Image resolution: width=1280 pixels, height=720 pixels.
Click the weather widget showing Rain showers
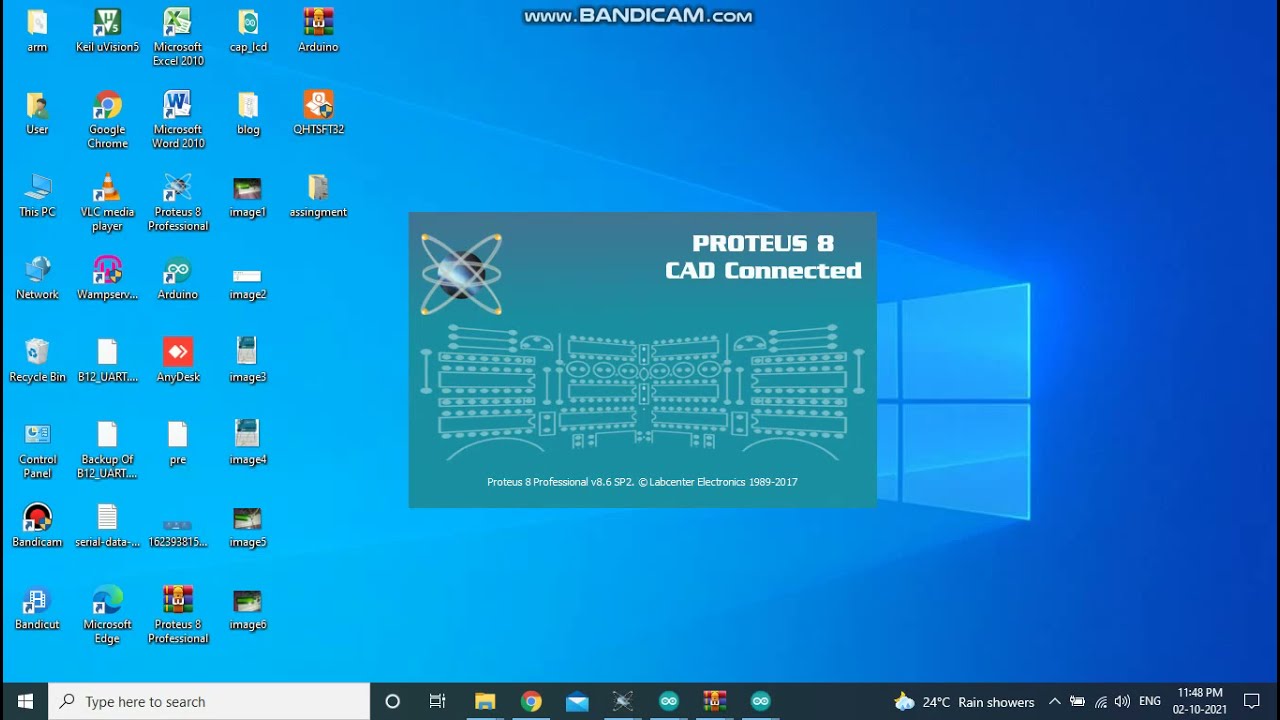(965, 702)
